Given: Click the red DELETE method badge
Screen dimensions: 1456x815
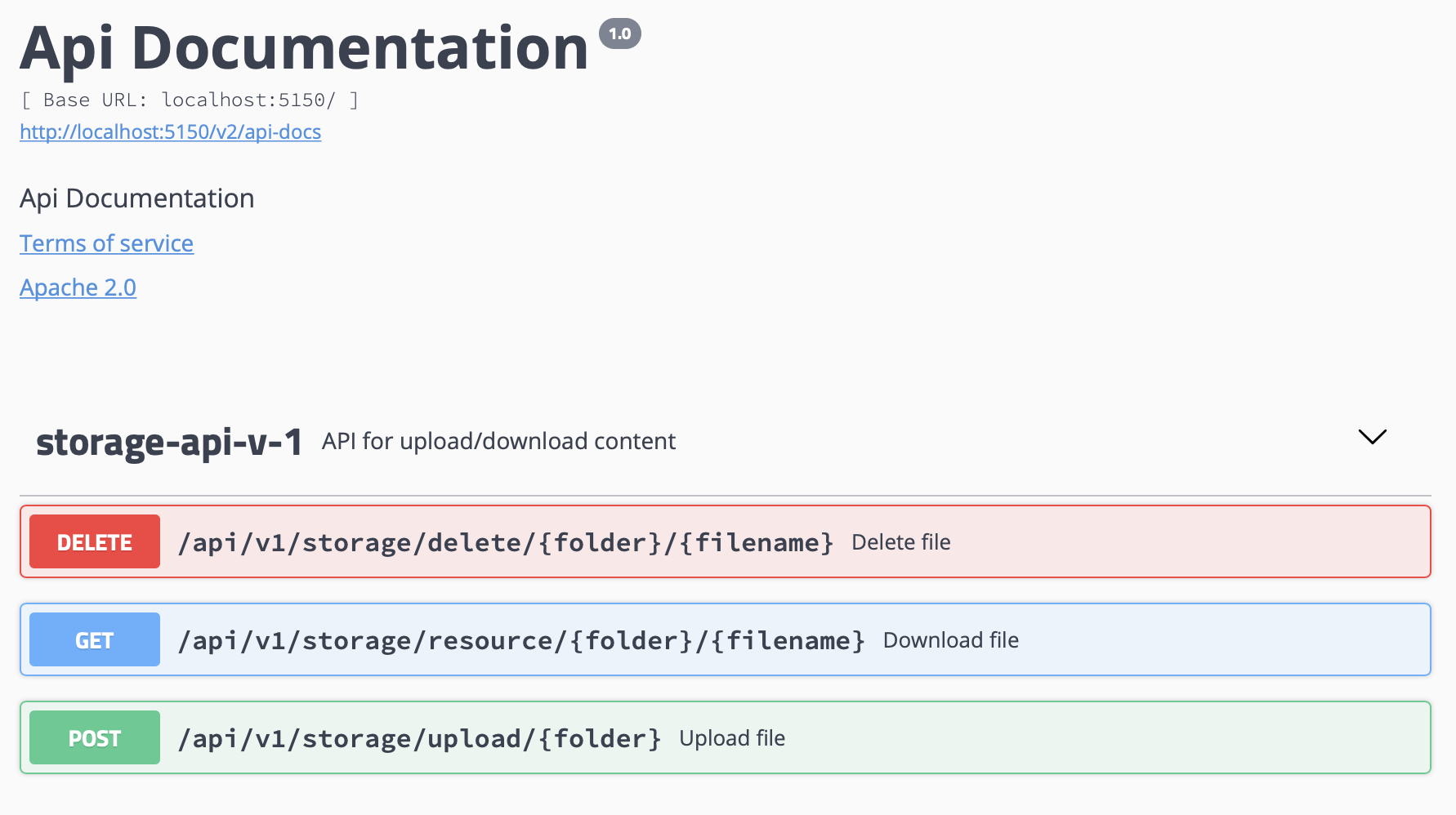Looking at the screenshot, I should (x=95, y=542).
